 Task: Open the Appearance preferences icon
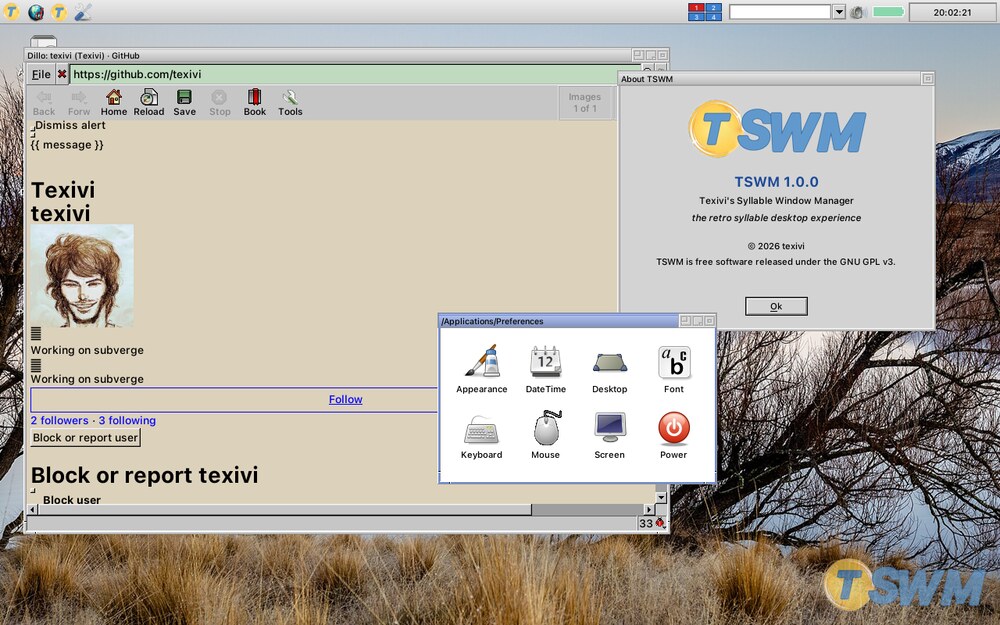click(x=482, y=369)
